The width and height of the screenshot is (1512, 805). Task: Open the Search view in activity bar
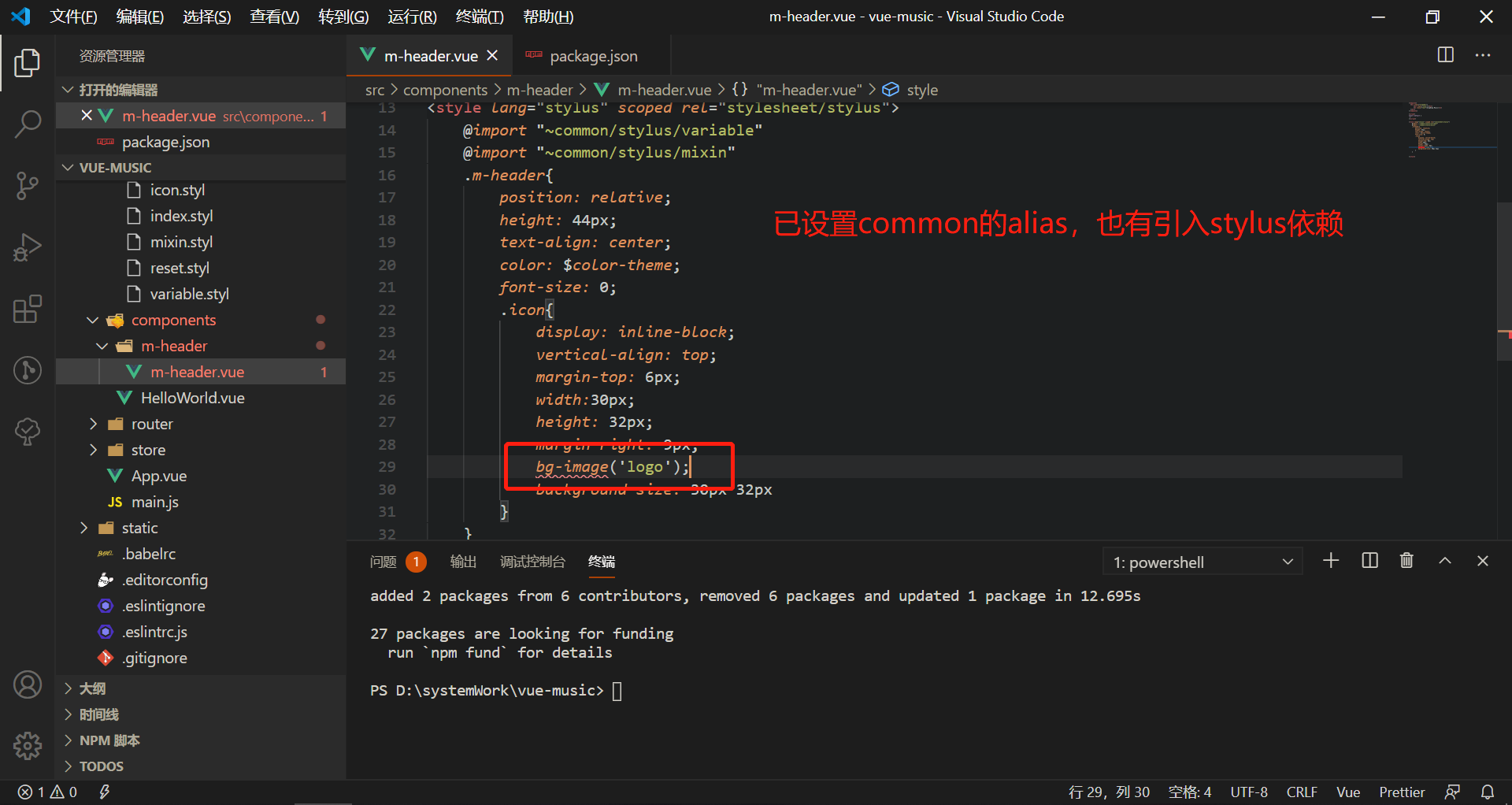click(28, 124)
